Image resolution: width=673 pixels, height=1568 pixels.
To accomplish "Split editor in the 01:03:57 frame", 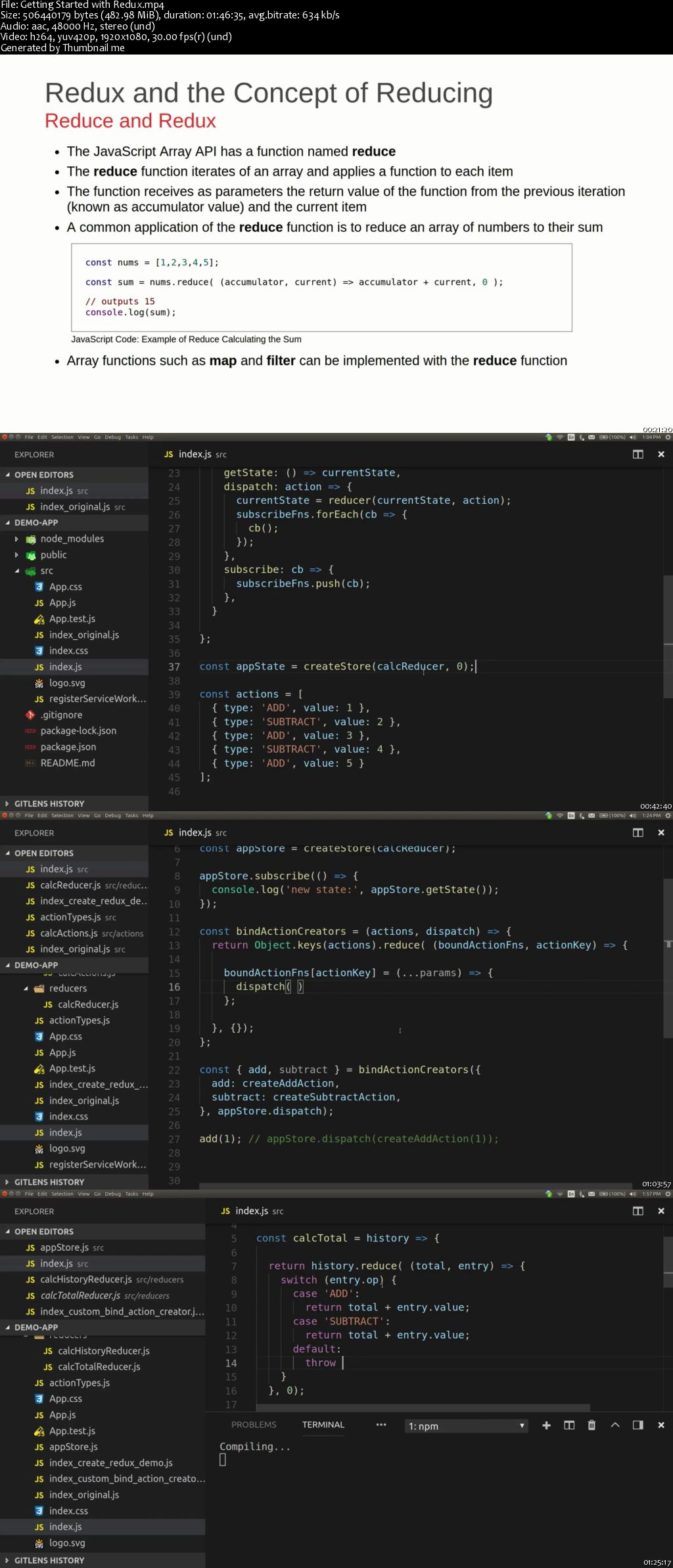I will 638,832.
